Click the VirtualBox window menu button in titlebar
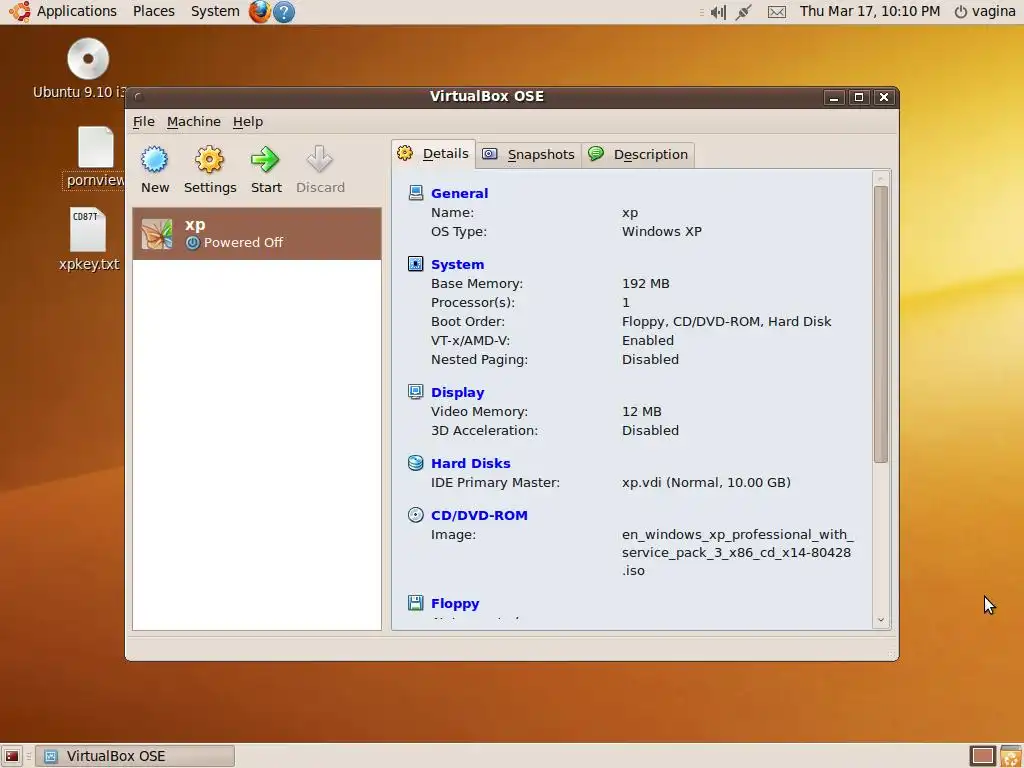The image size is (1024, 768). click(x=138, y=97)
